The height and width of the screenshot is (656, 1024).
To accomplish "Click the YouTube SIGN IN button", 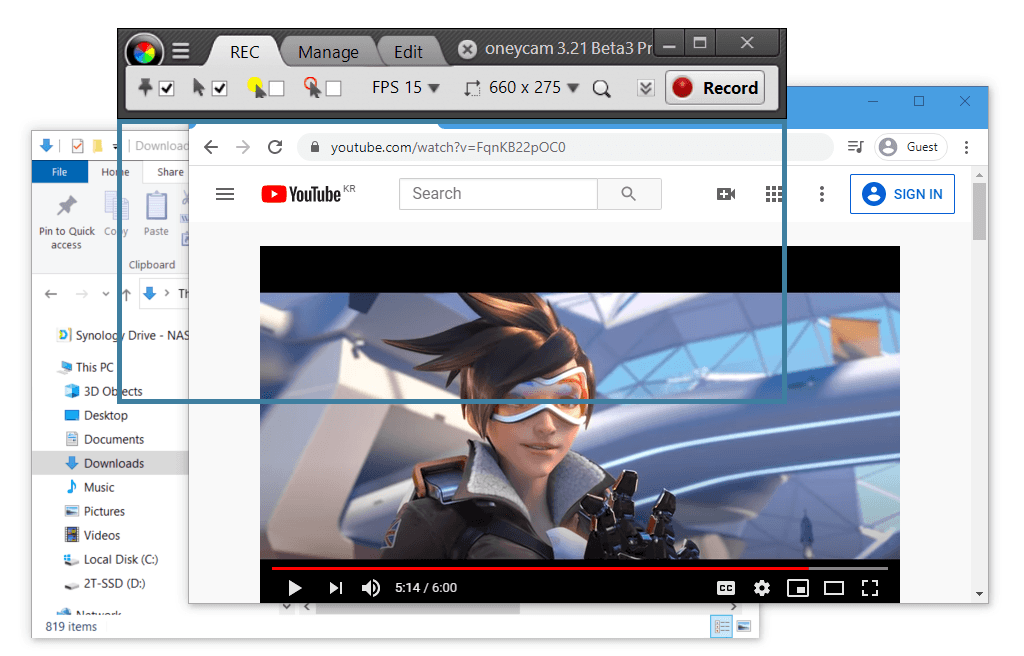I will pos(902,194).
